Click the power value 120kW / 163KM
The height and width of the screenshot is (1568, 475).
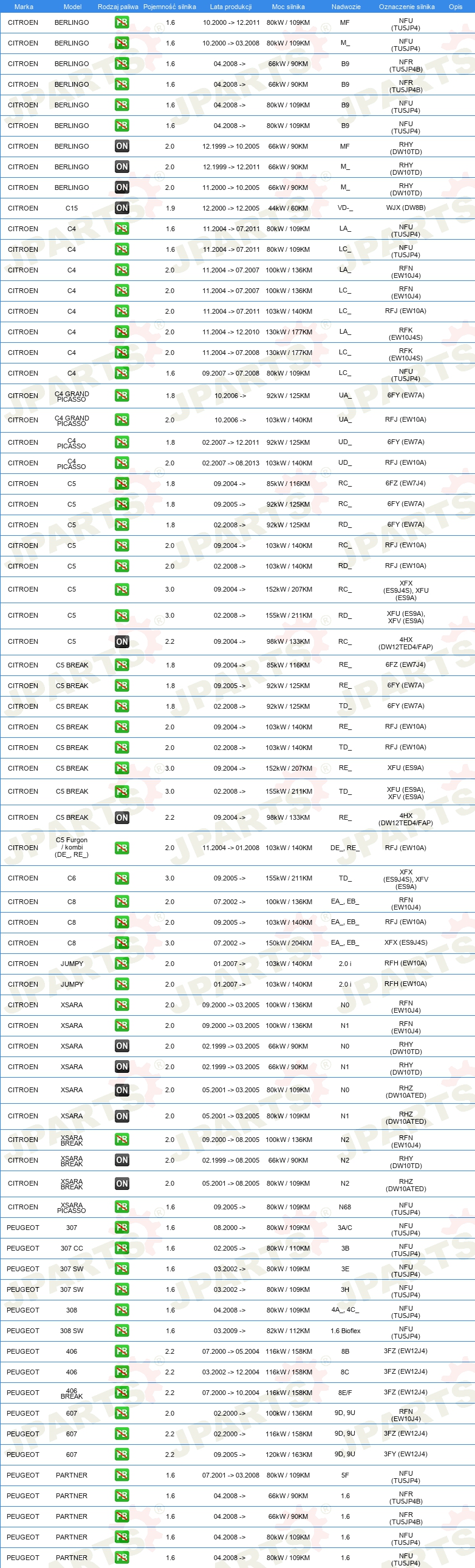click(289, 1455)
